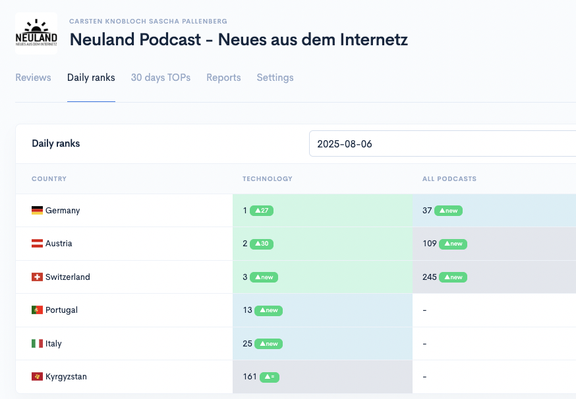Viewport: 576px width, 399px height.
Task: Click the Italy country name
Action: tap(54, 344)
